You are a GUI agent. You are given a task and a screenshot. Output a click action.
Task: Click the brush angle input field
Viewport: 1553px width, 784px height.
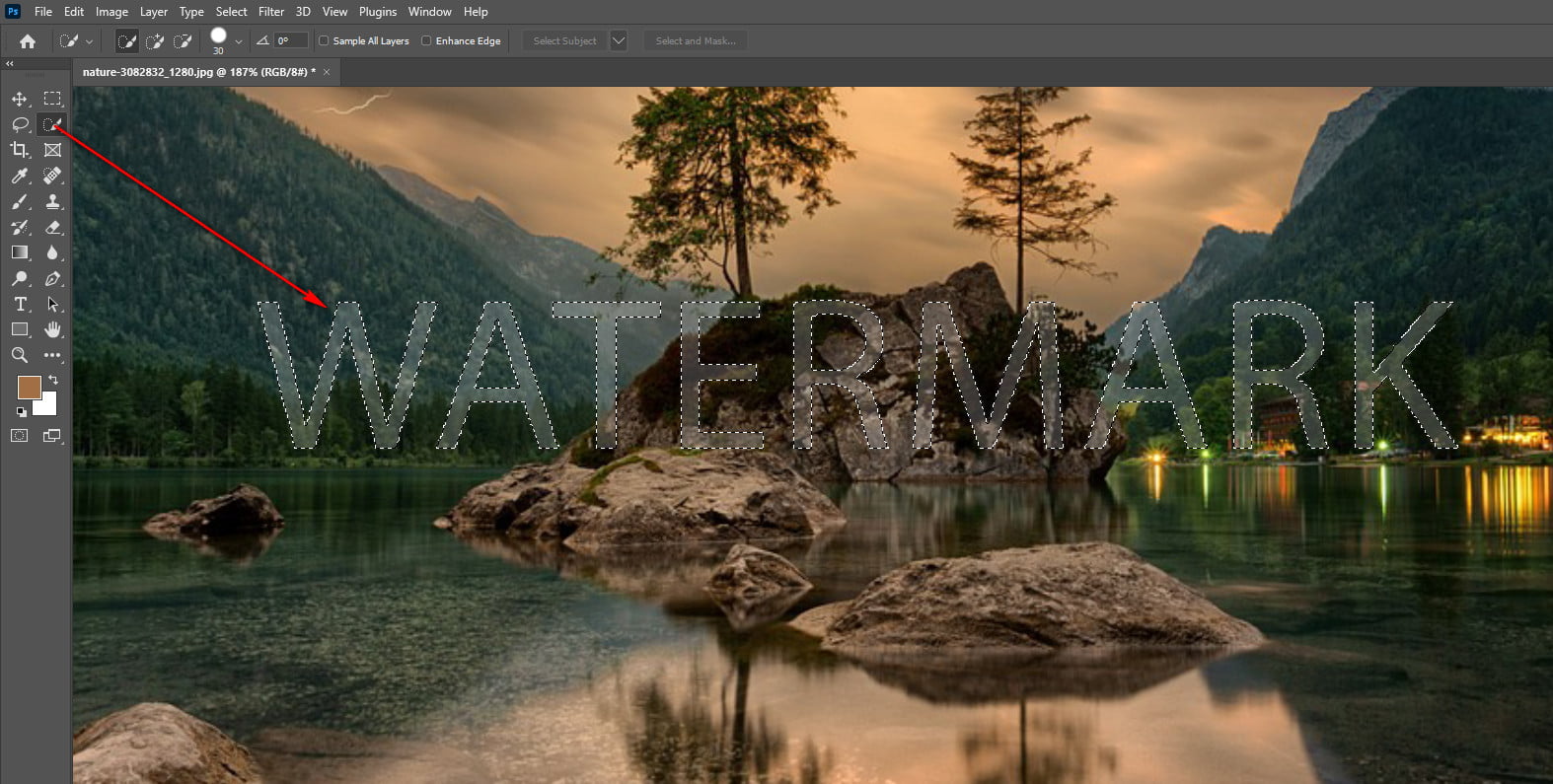pos(292,41)
